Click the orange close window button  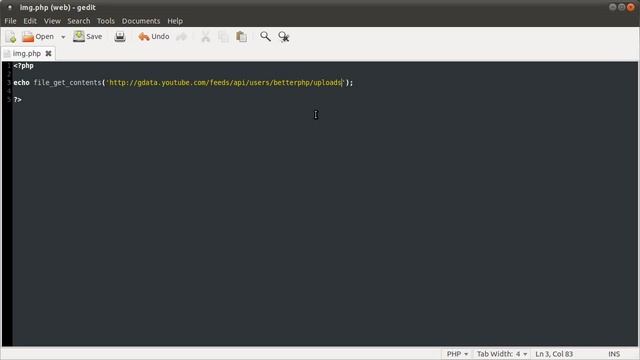click(x=631, y=7)
